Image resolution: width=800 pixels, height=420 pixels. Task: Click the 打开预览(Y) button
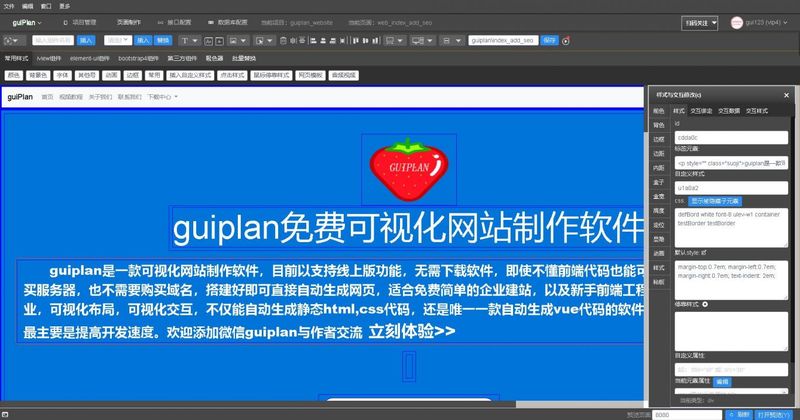(x=773, y=415)
